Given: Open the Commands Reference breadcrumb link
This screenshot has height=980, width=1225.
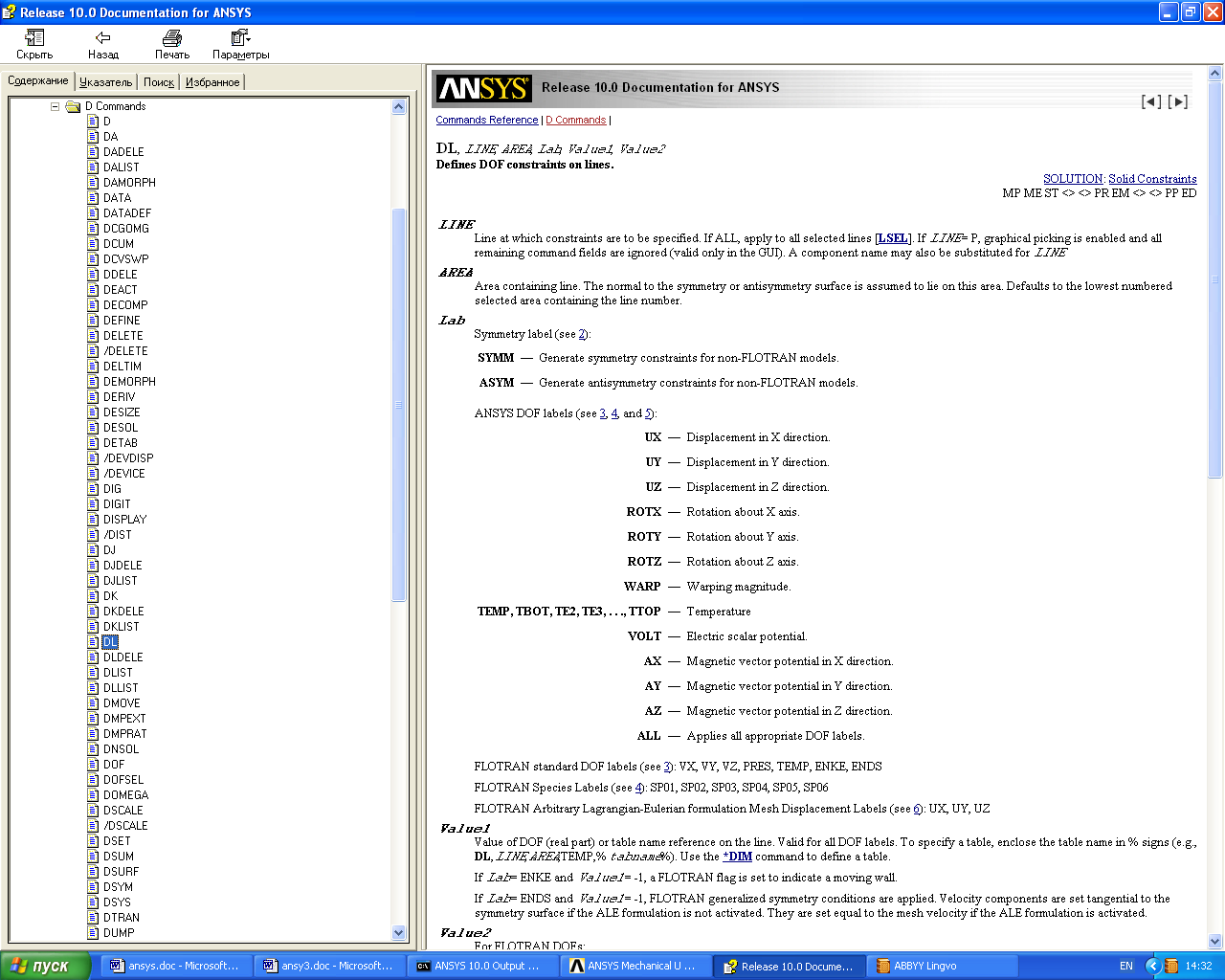Looking at the screenshot, I should pos(487,121).
